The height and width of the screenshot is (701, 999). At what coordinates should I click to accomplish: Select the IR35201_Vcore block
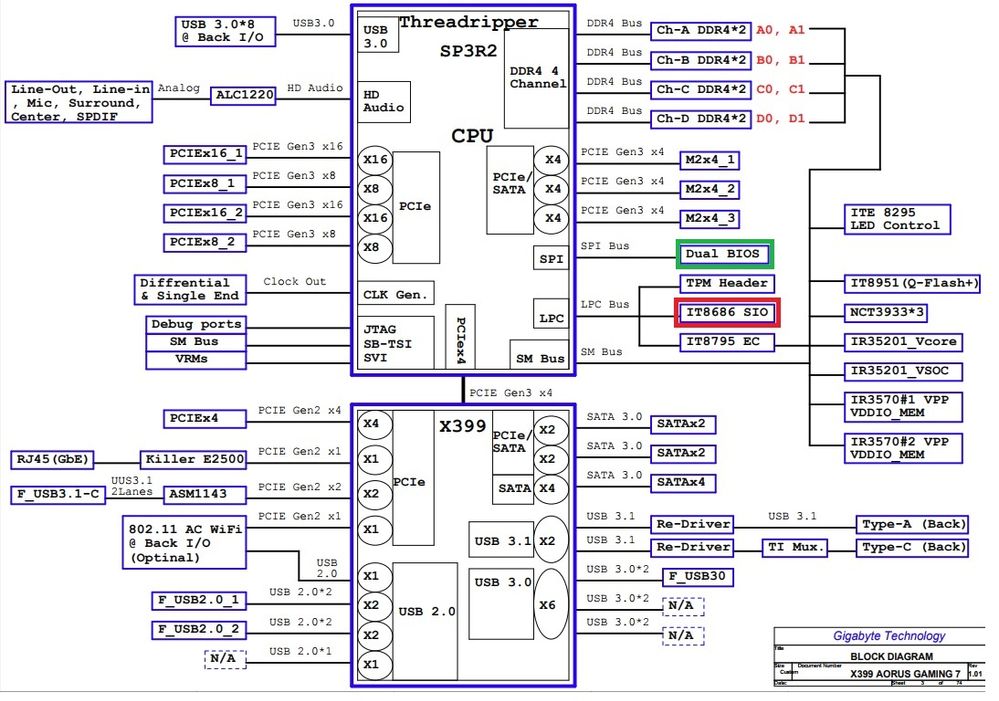903,342
